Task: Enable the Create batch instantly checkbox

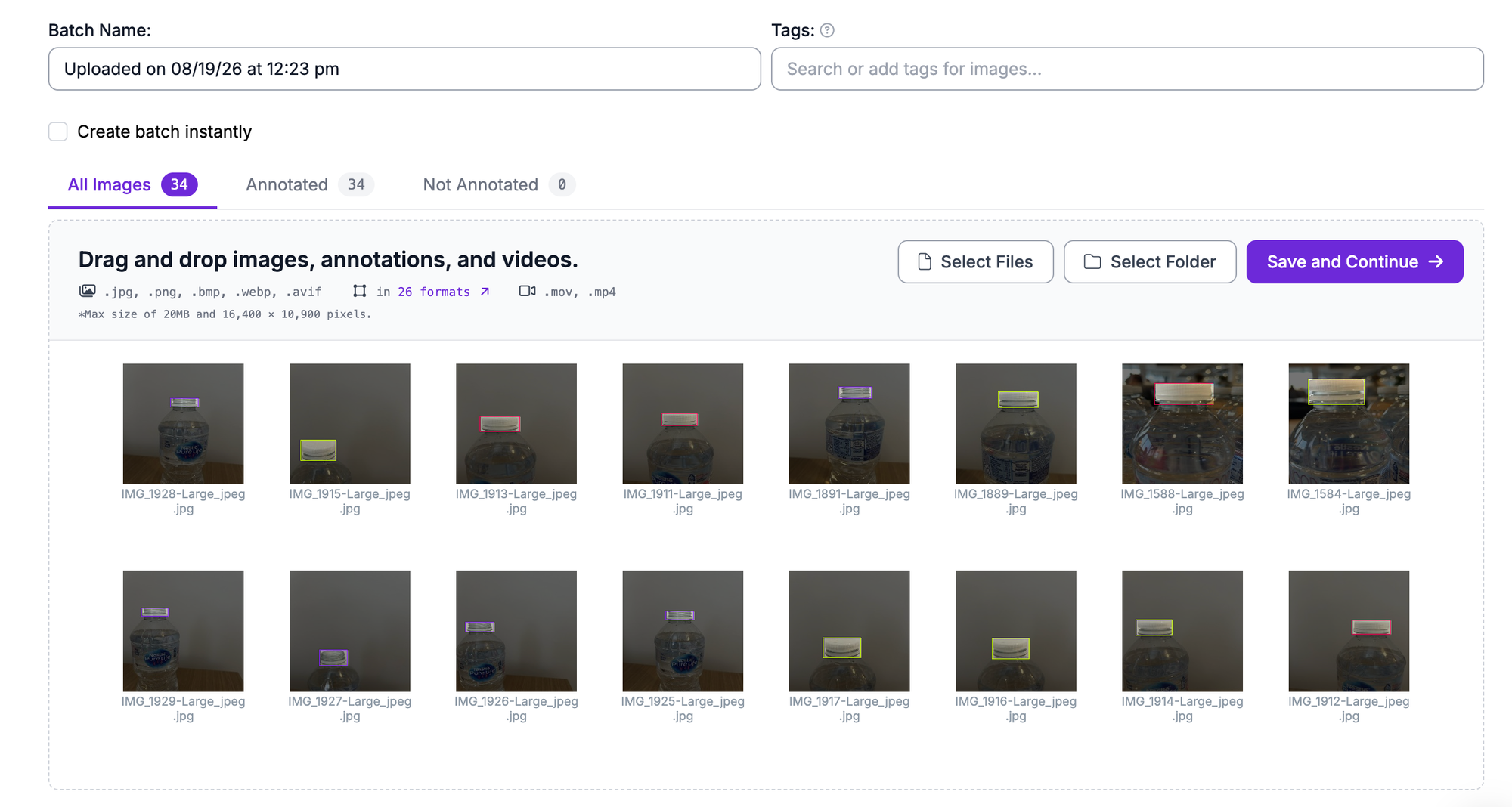Action: [x=58, y=131]
